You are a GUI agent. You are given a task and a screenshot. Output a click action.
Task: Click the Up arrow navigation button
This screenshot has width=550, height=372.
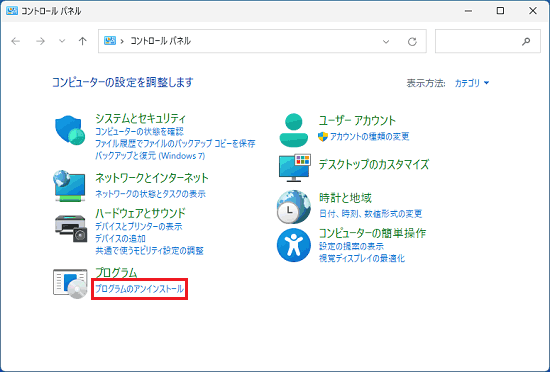click(x=82, y=41)
